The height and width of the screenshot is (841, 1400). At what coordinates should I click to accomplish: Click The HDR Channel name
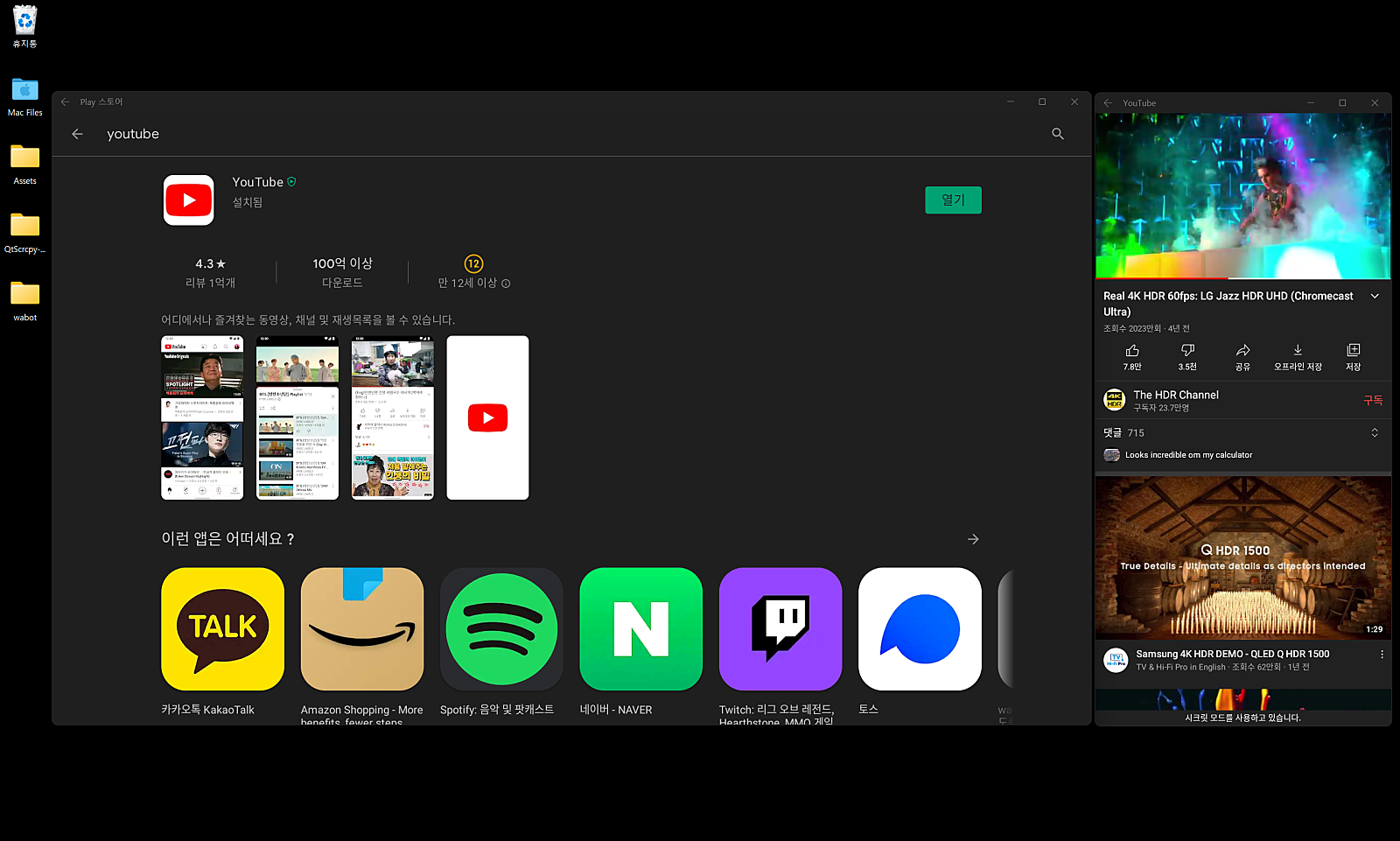(x=1176, y=395)
